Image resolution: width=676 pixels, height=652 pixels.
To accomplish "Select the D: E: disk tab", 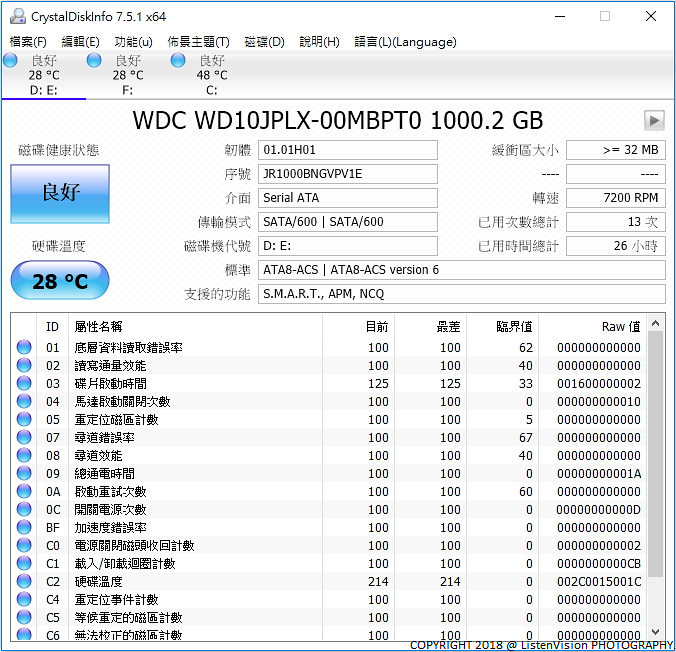I will tap(44, 75).
